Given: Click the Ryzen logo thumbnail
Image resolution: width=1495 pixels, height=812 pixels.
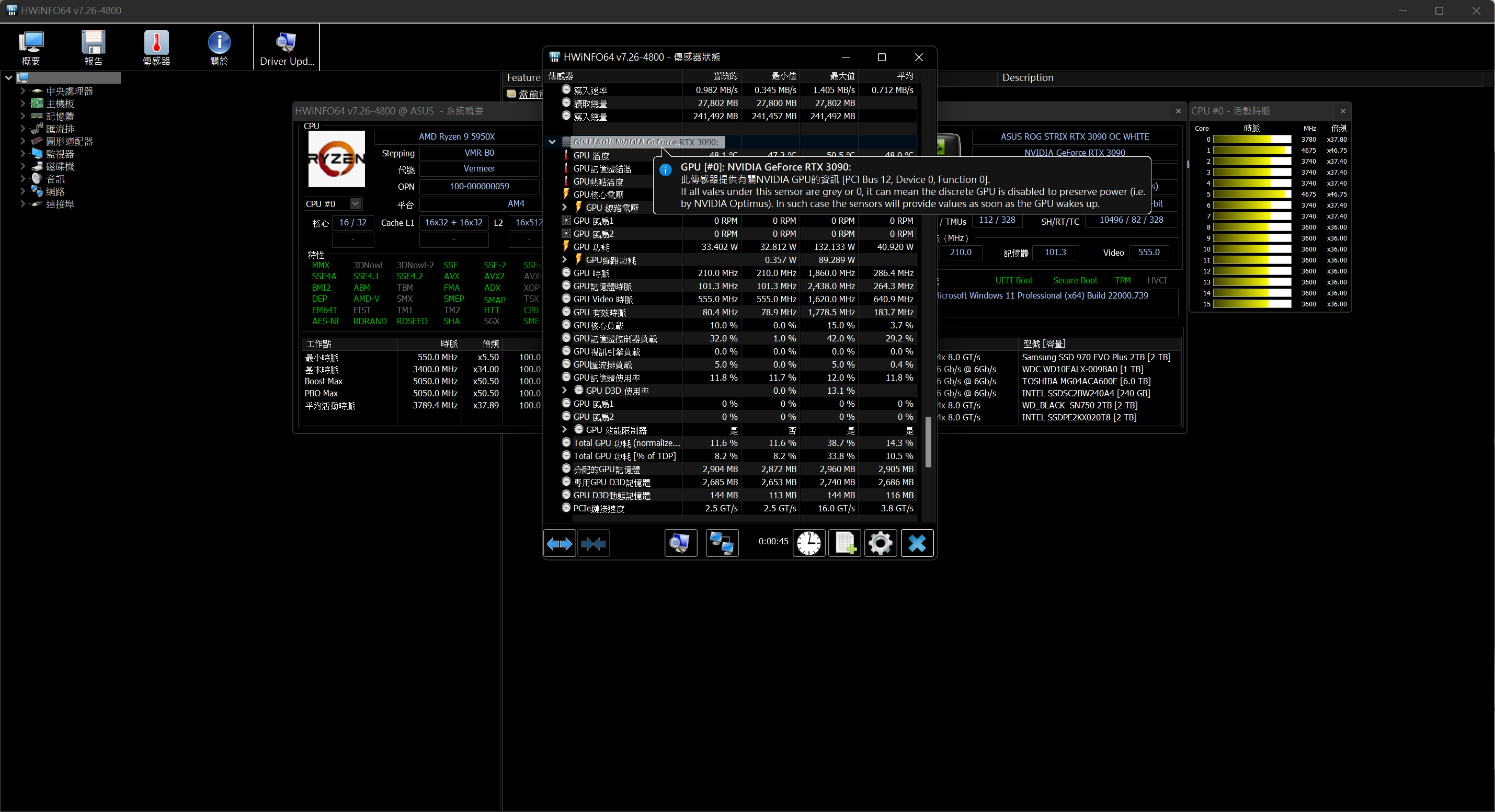Looking at the screenshot, I should point(336,158).
